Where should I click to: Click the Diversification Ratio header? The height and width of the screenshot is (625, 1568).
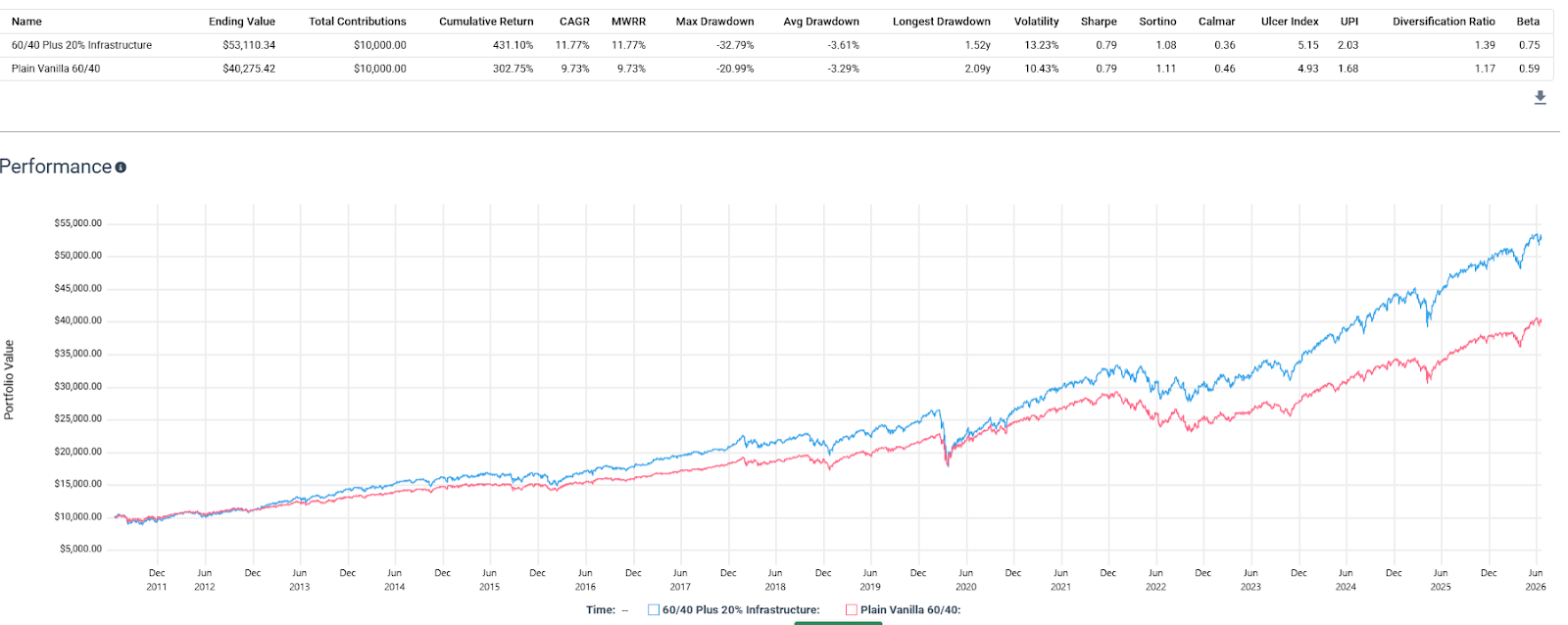(1444, 22)
